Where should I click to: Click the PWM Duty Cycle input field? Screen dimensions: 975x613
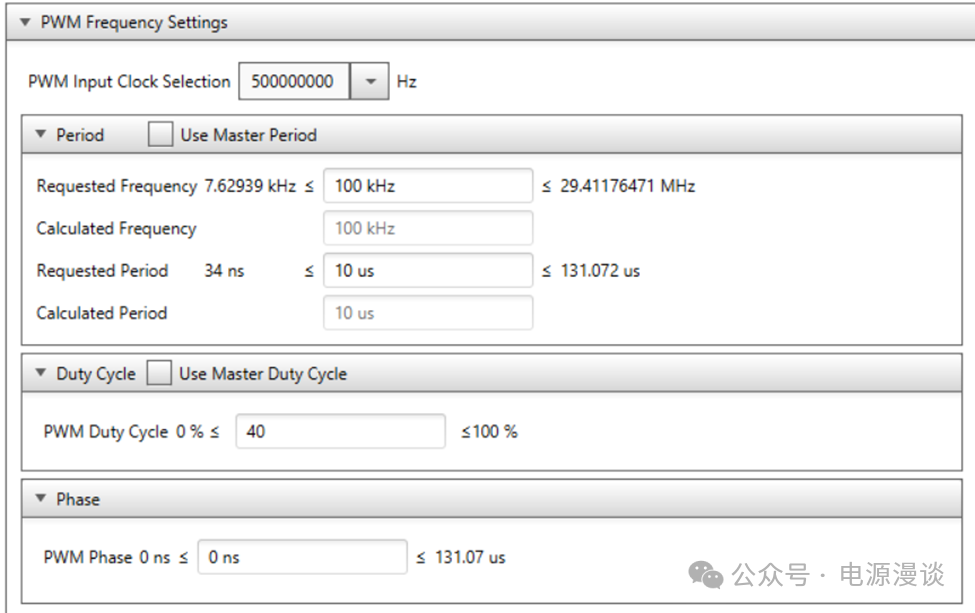(340, 432)
